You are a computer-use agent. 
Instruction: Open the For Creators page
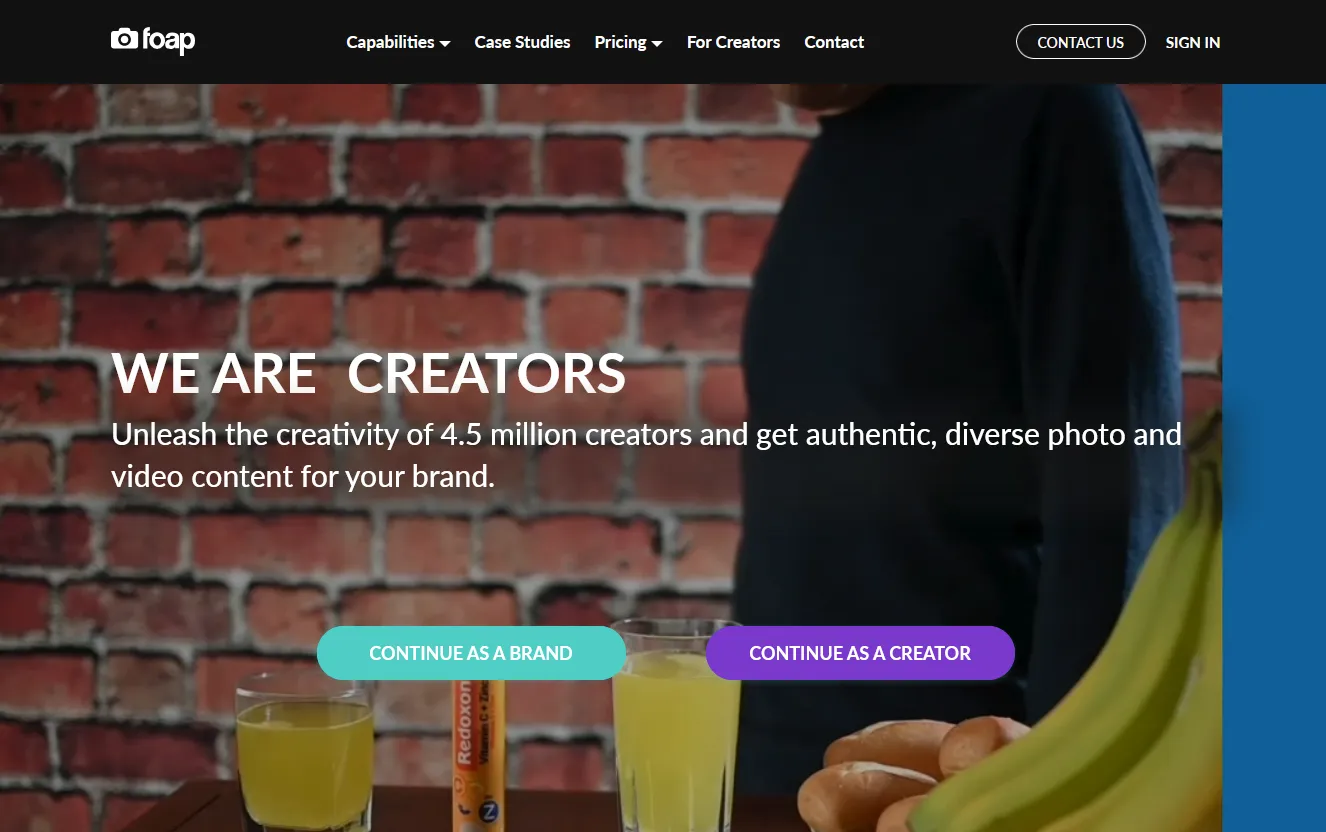pos(733,42)
